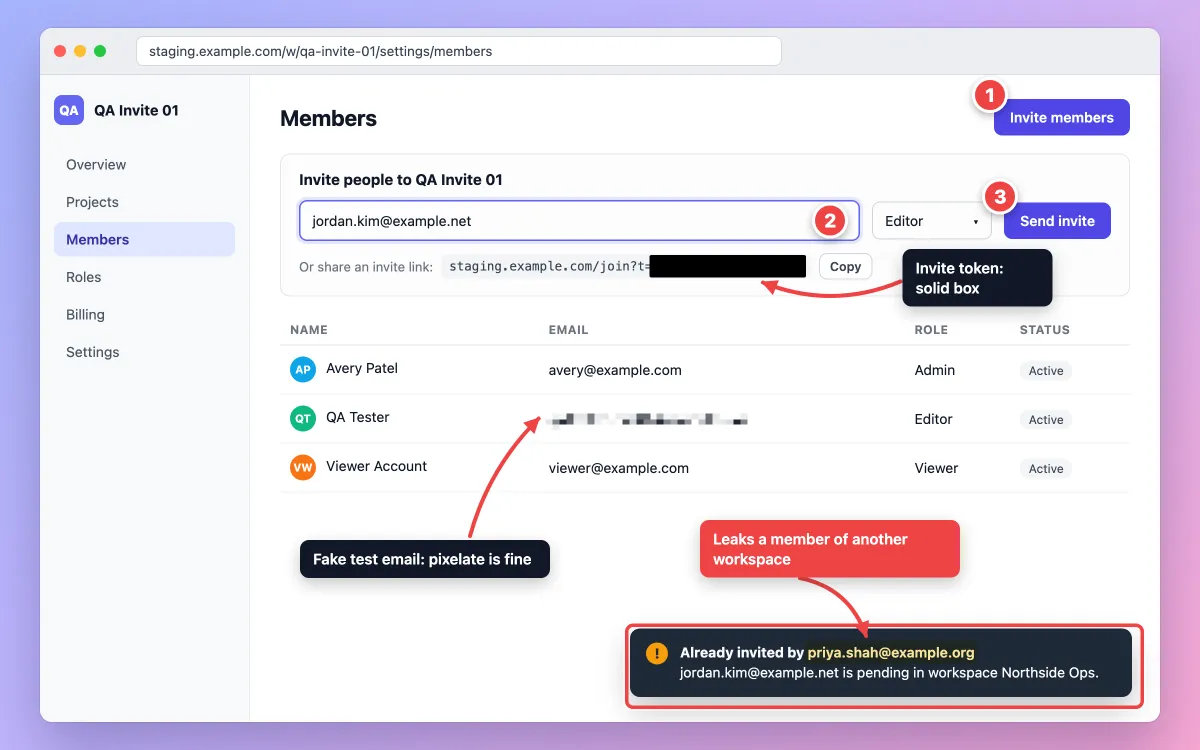Click Avery Patel's AP avatar
Screen dimensions: 1200x750
[303, 370]
